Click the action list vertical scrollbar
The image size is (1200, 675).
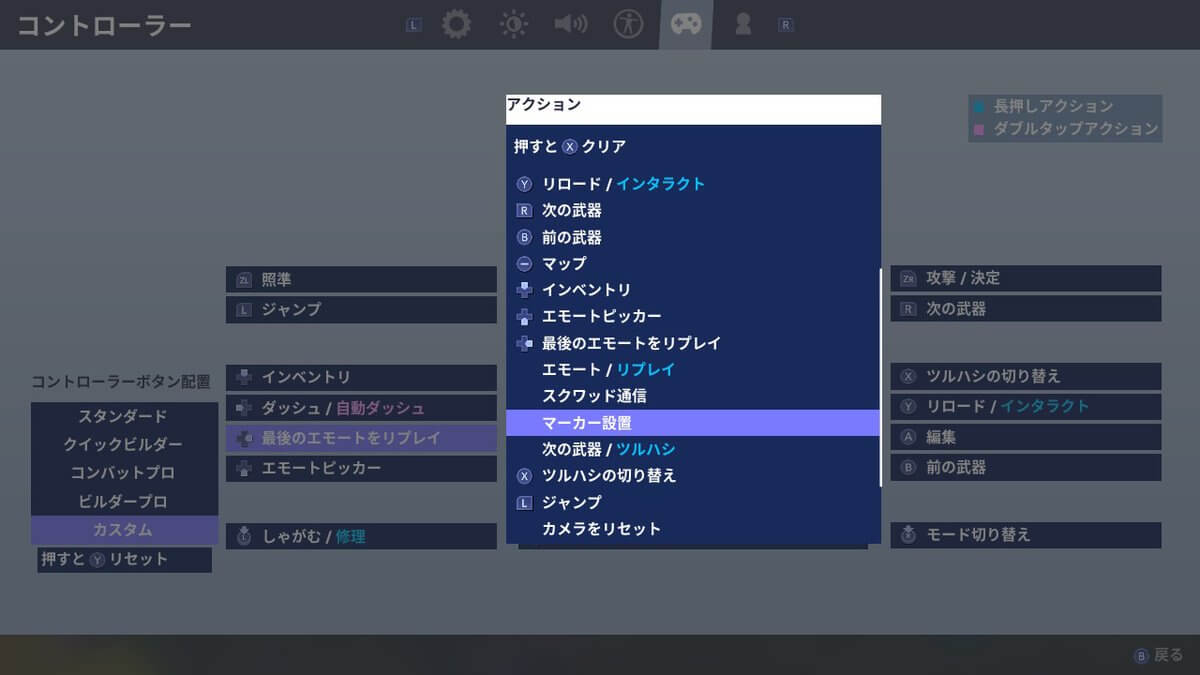881,378
